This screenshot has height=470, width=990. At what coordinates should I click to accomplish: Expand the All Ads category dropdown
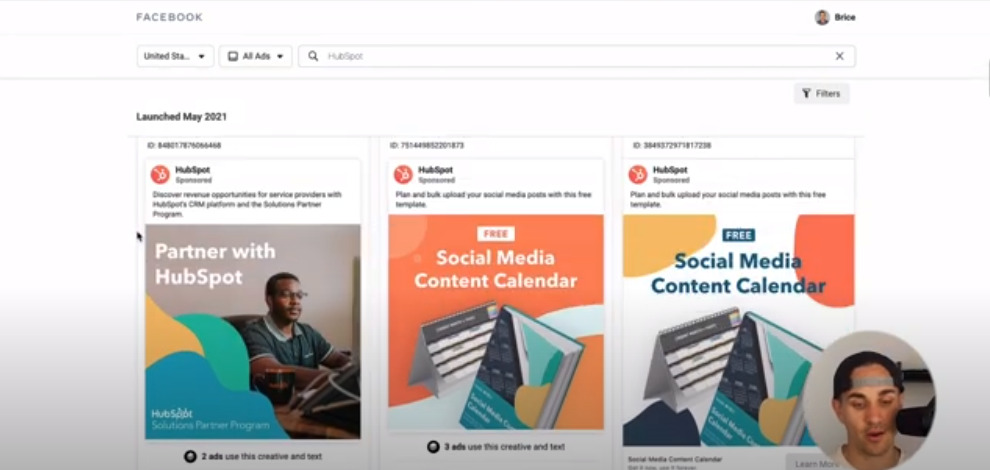(x=255, y=56)
